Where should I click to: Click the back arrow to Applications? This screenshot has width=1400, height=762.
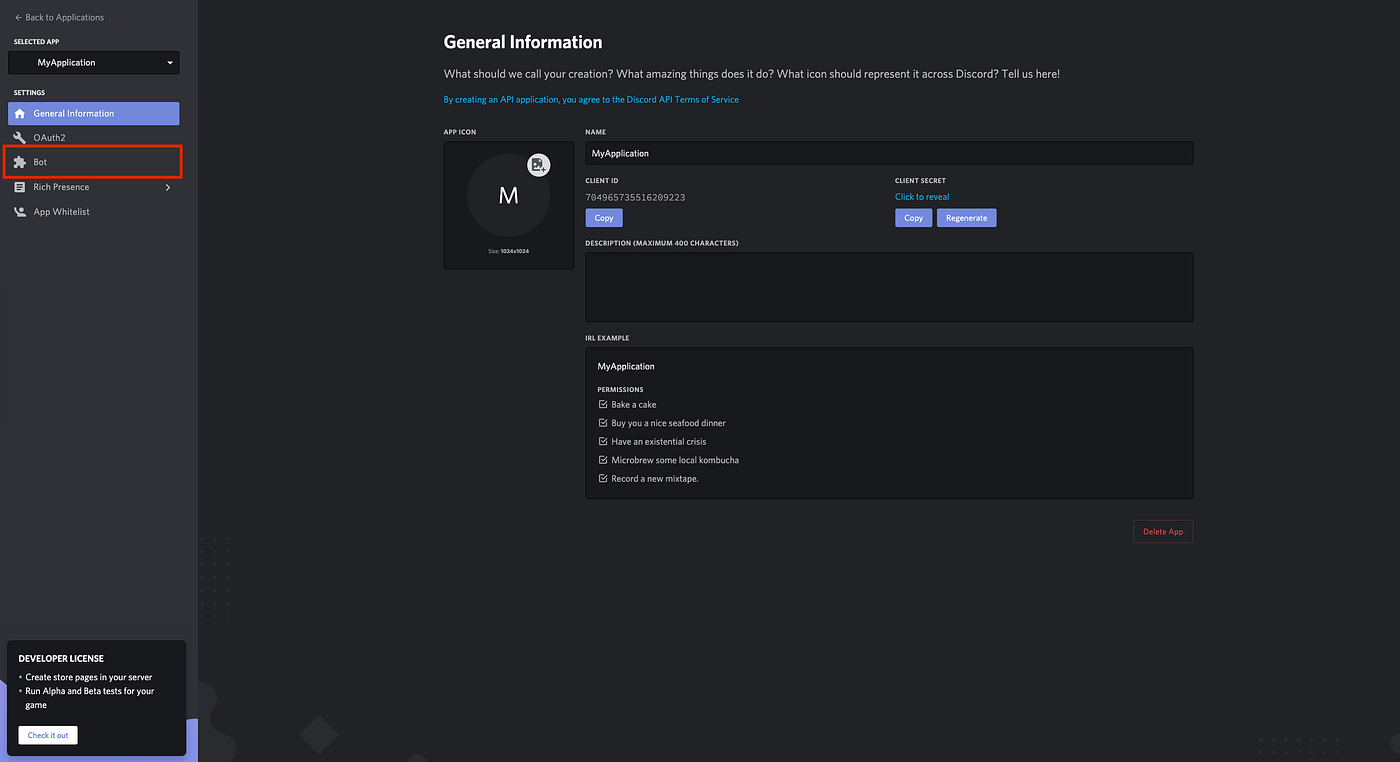pos(18,17)
